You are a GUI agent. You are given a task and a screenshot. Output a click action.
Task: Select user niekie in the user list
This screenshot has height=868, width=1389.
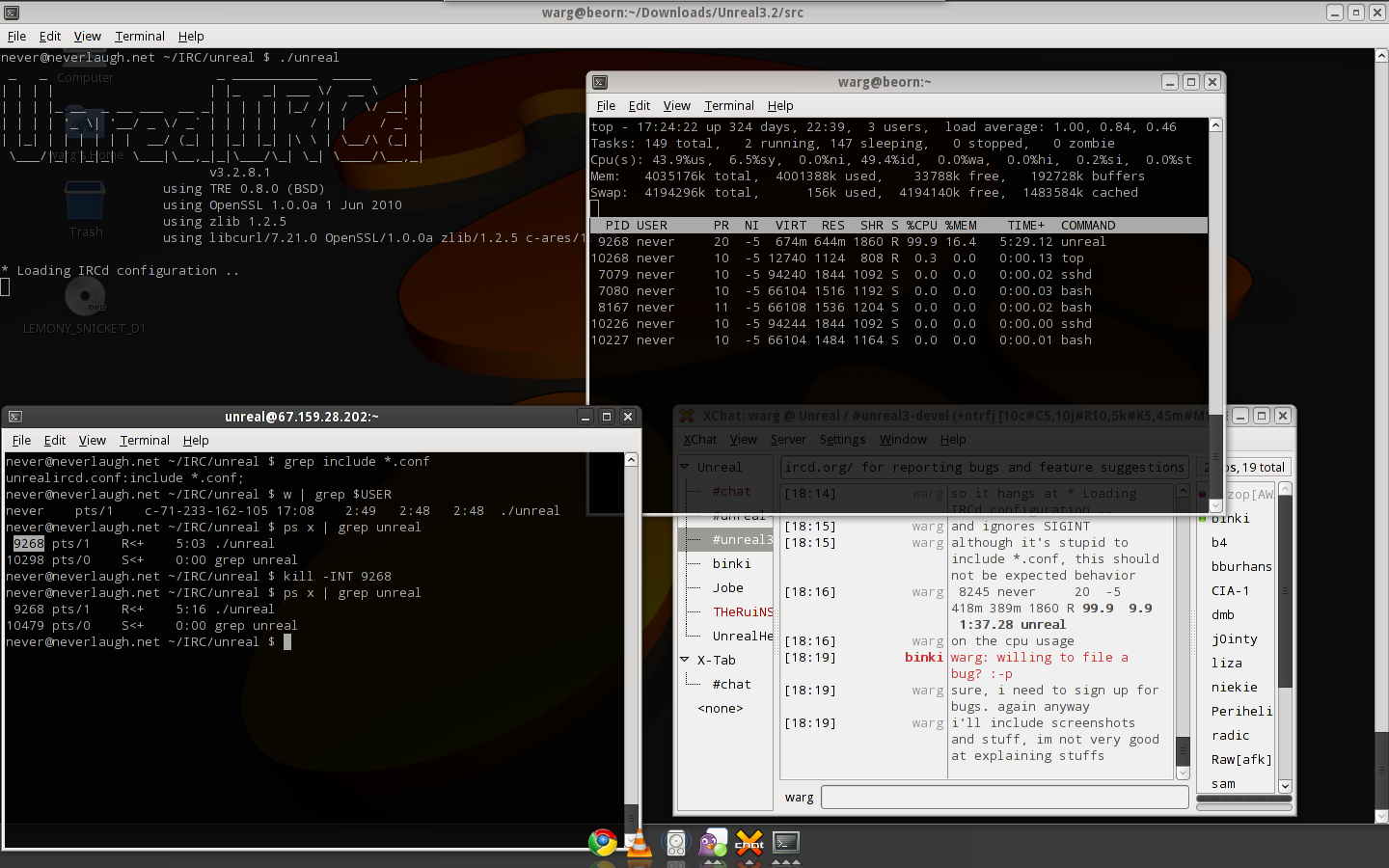click(x=1234, y=687)
